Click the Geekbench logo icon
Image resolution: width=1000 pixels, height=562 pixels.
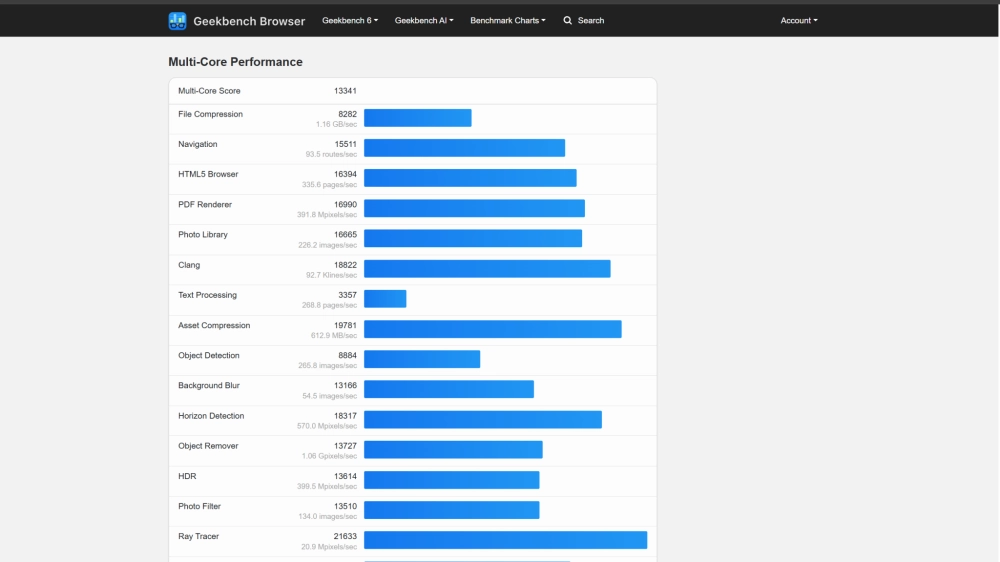177,20
